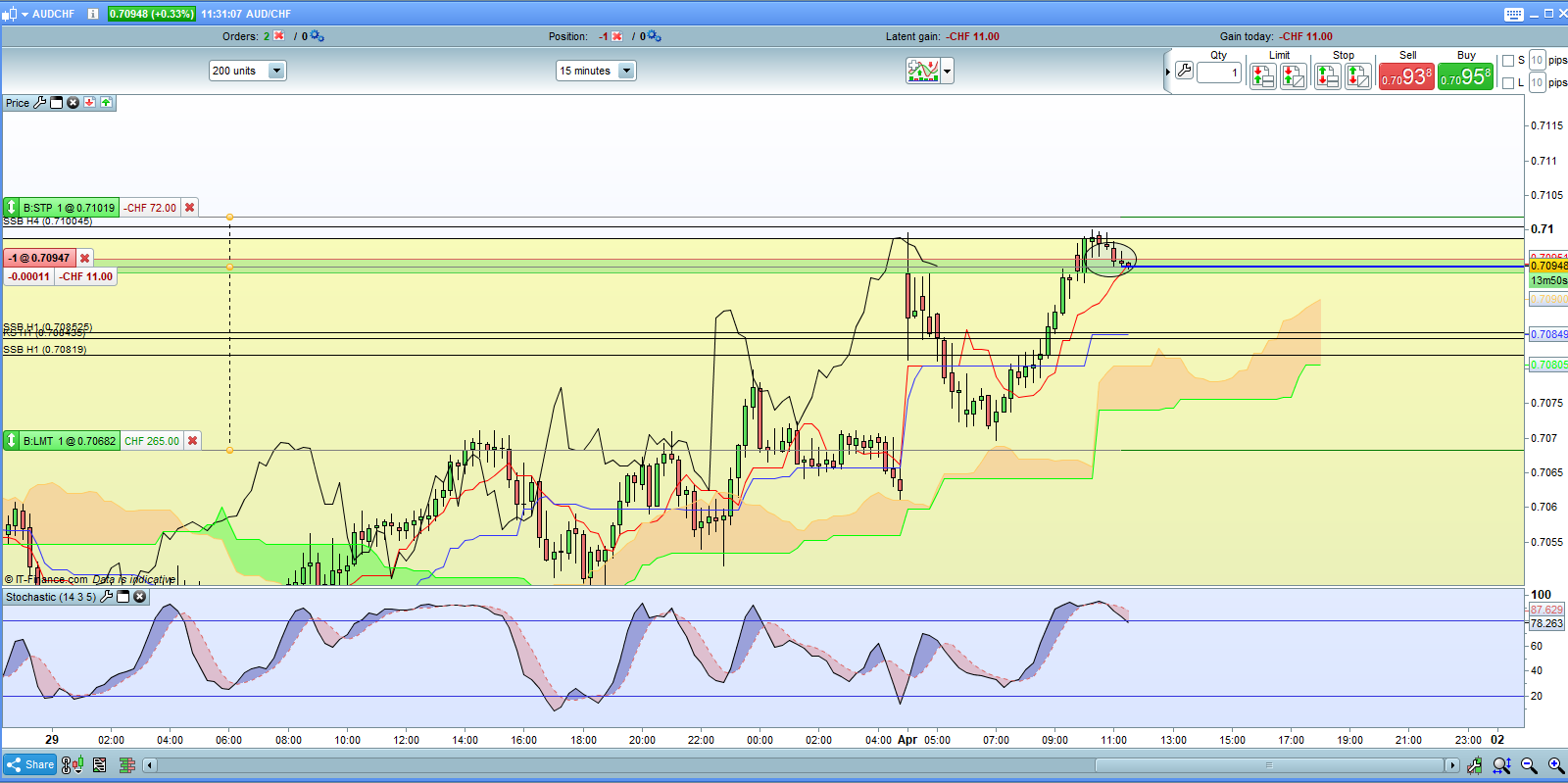Open Price panel settings wrench
This screenshot has width=1568, height=783.
[x=40, y=103]
